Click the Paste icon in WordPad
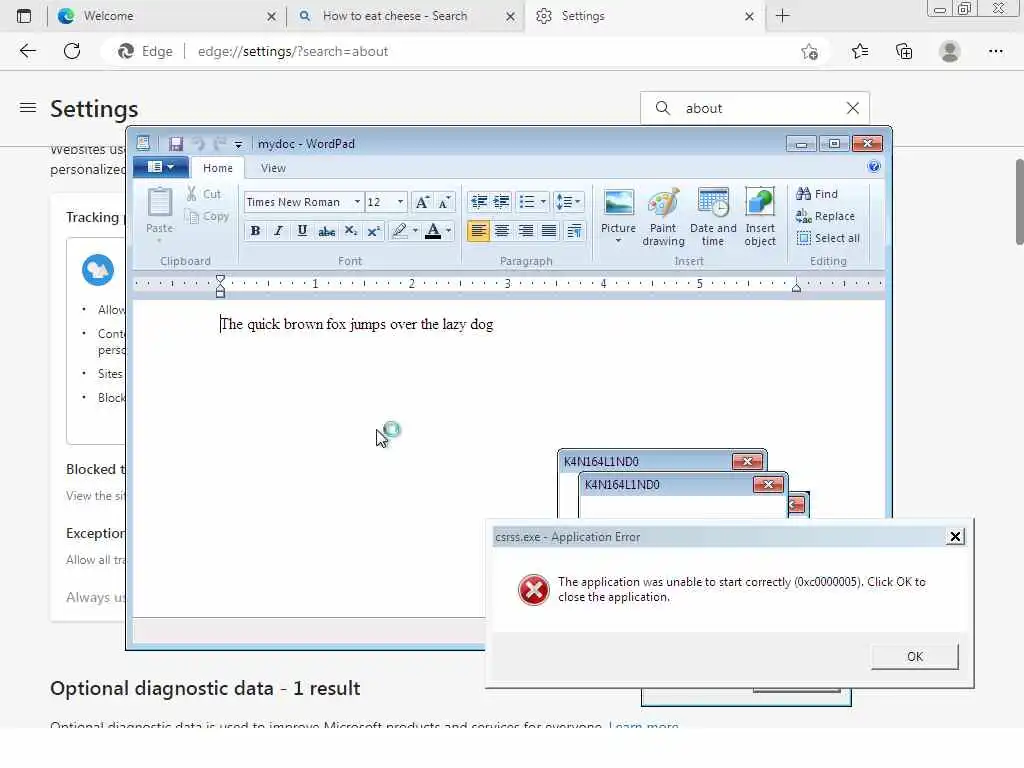The height and width of the screenshot is (768, 1024). pyautogui.click(x=159, y=202)
